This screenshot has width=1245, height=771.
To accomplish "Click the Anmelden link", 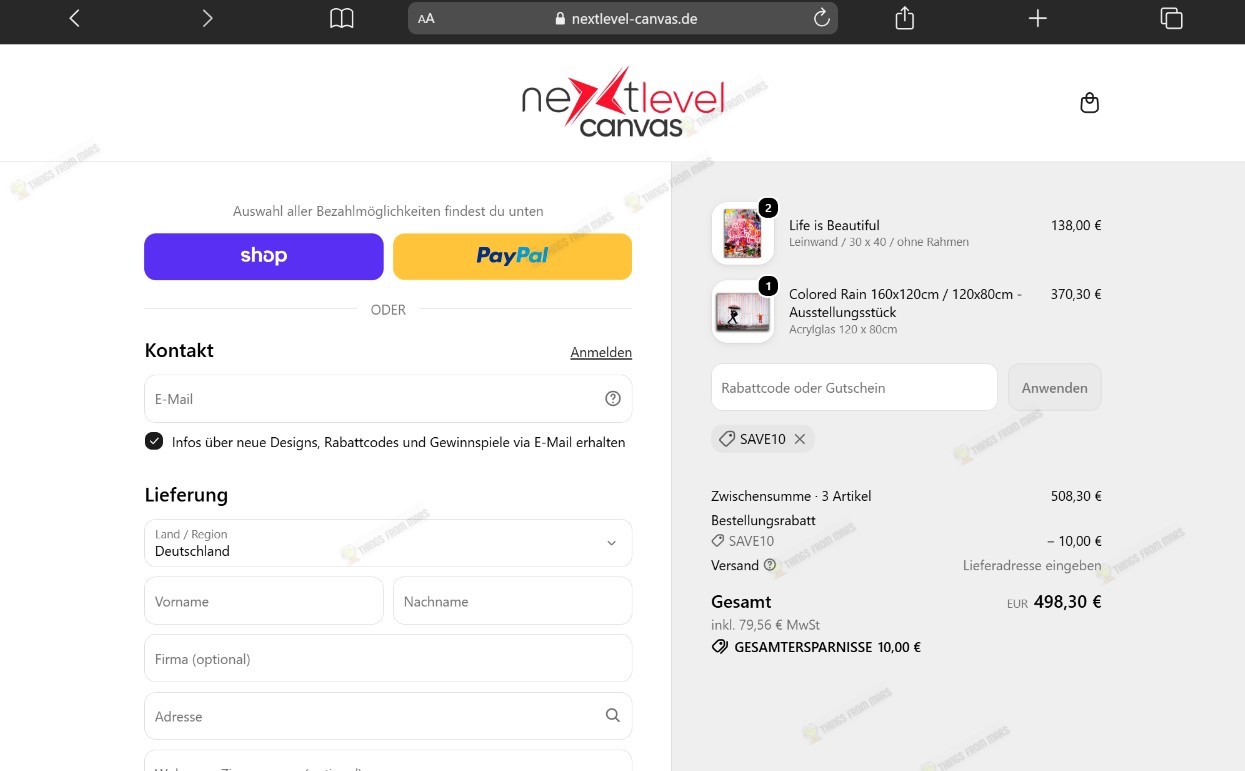I will click(x=601, y=352).
